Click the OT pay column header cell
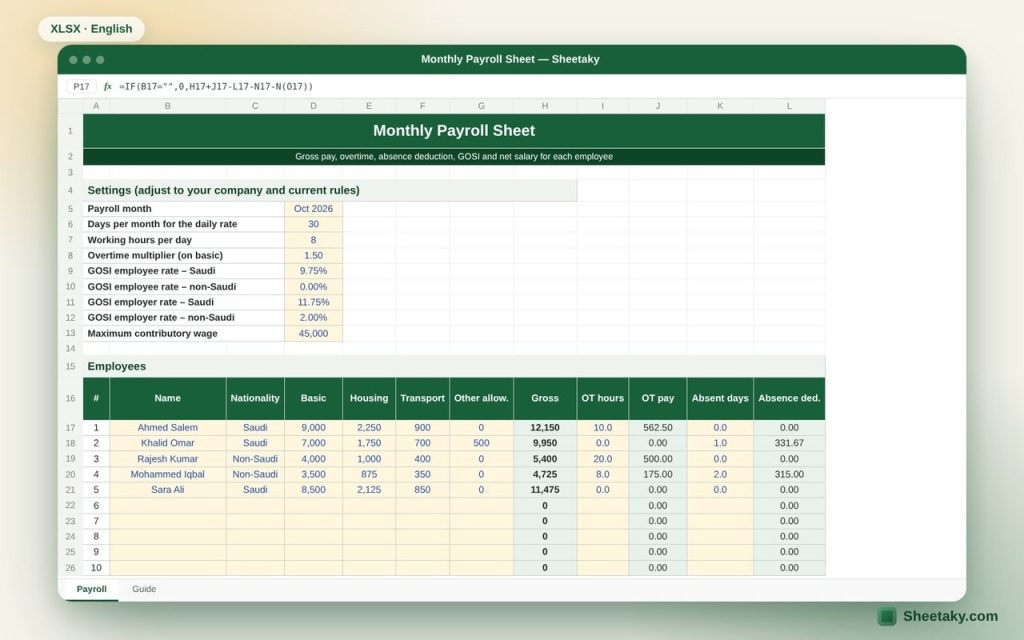1024x640 pixels. pyautogui.click(x=658, y=398)
